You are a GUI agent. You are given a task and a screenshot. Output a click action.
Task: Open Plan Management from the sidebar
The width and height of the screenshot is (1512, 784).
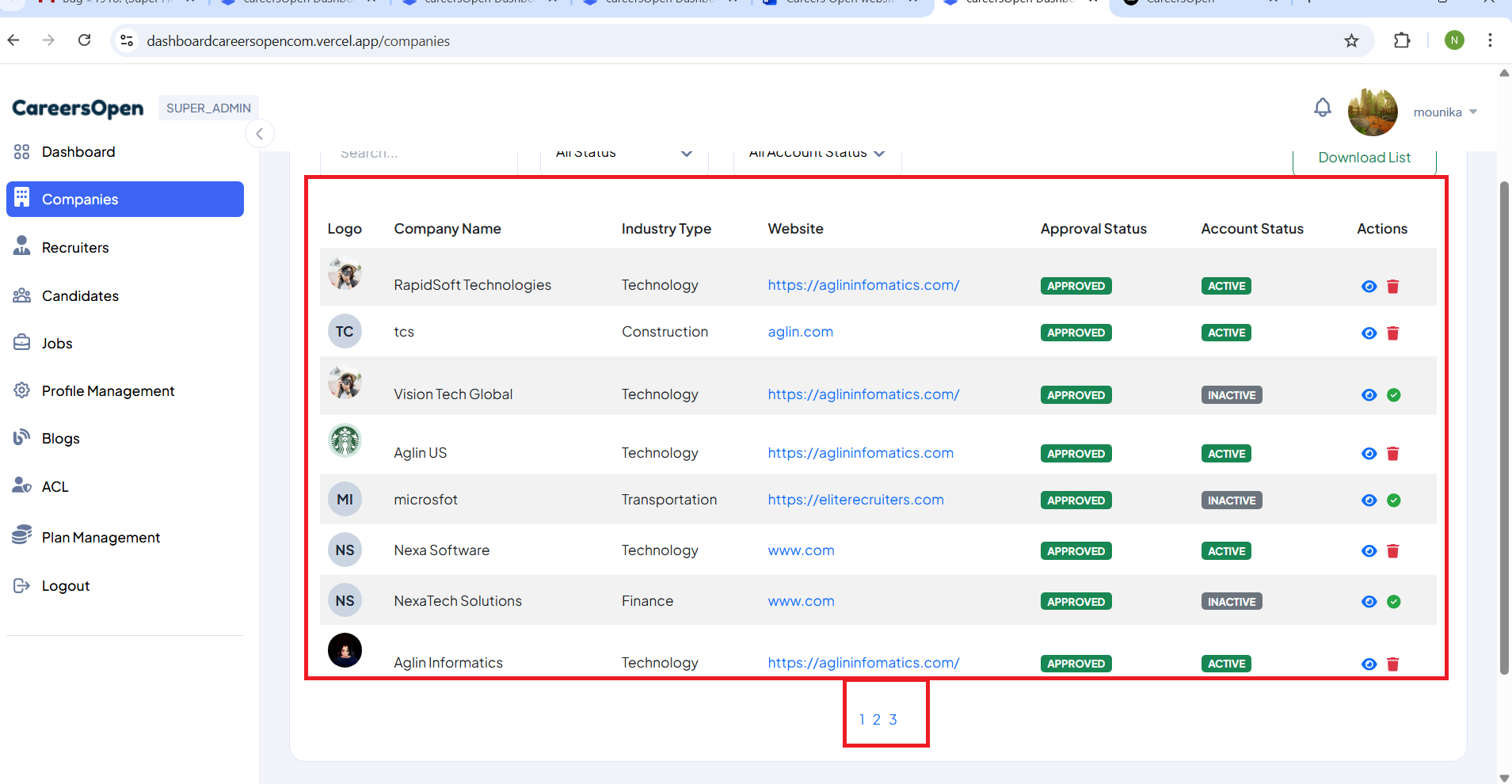coord(101,538)
